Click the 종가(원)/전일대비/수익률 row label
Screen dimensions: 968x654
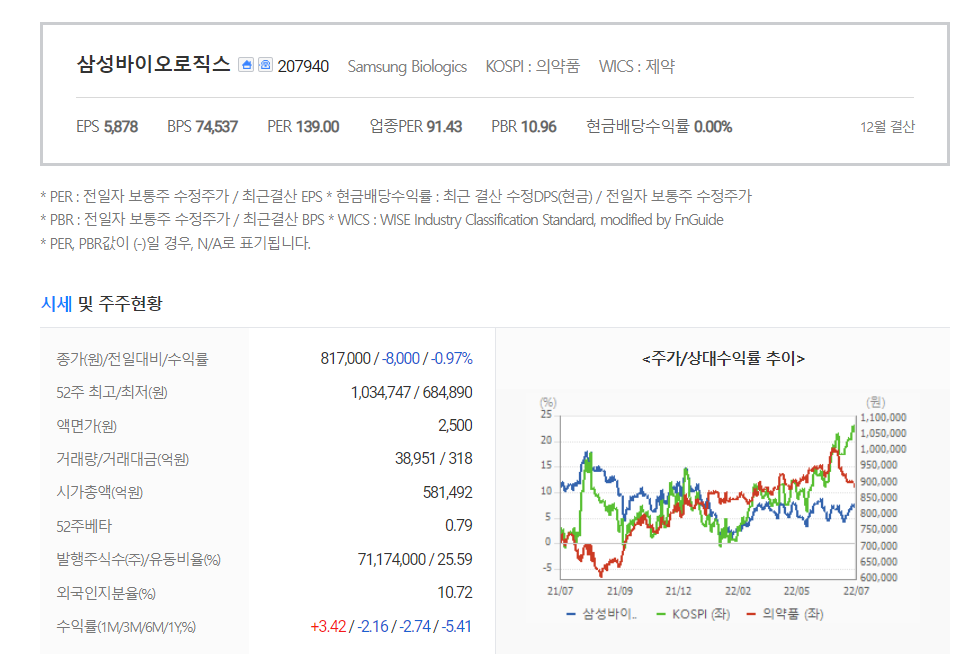click(132, 359)
